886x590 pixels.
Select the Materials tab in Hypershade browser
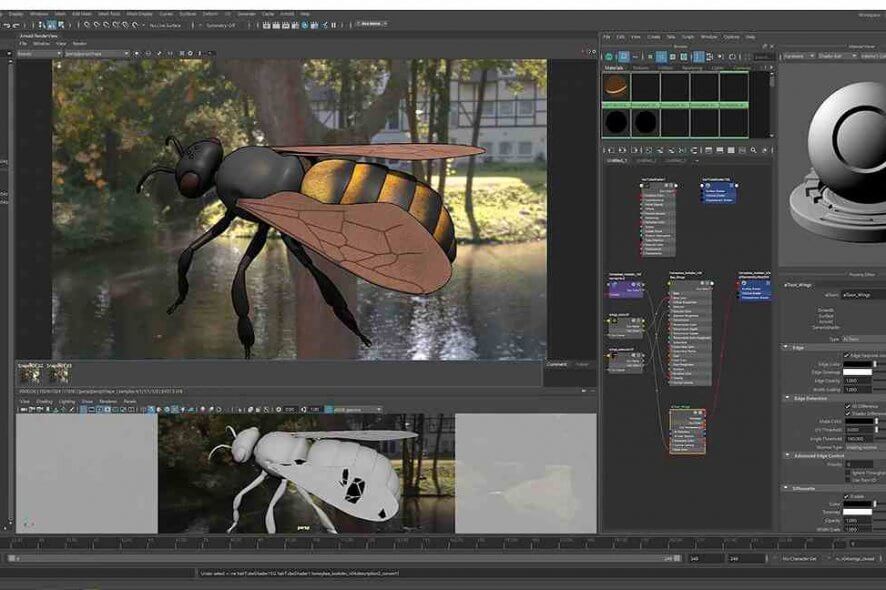(614, 68)
